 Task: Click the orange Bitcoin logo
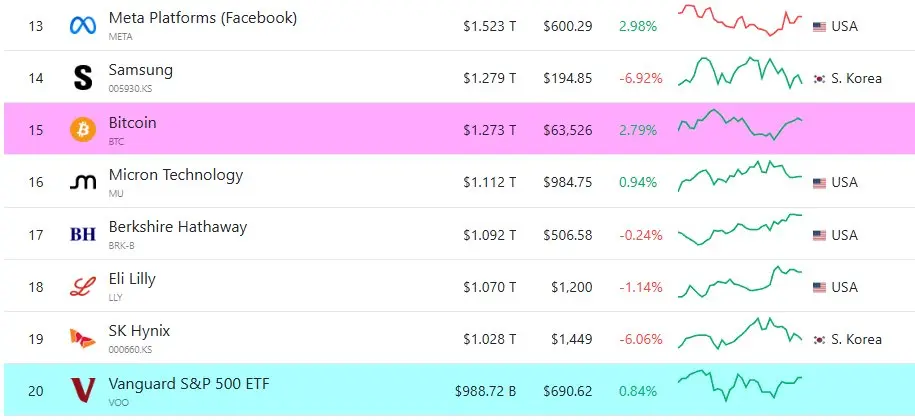(x=83, y=130)
